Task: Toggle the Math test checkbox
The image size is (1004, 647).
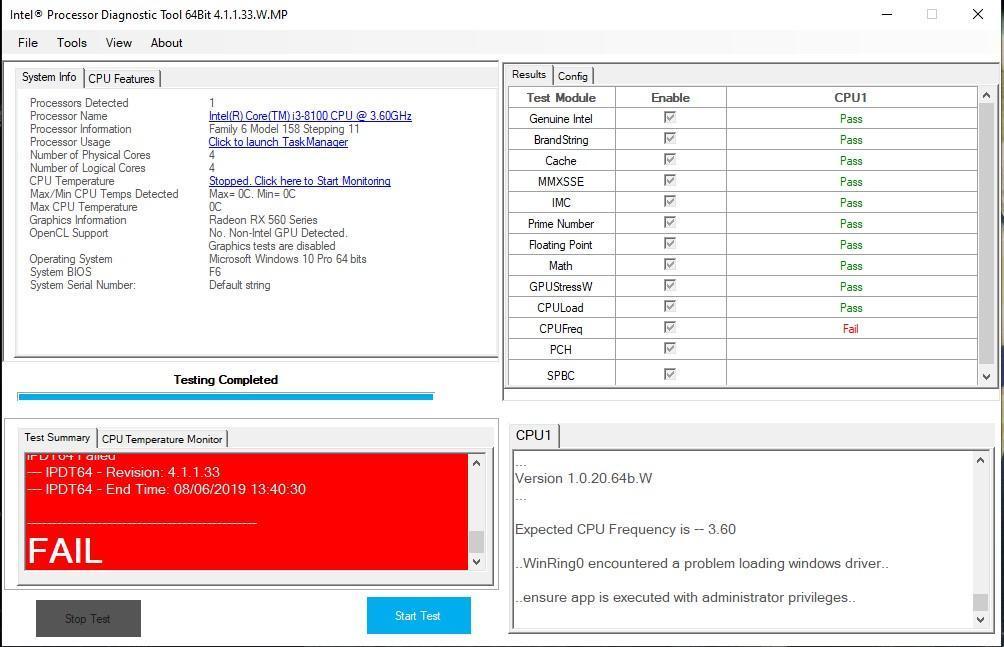Action: (670, 265)
